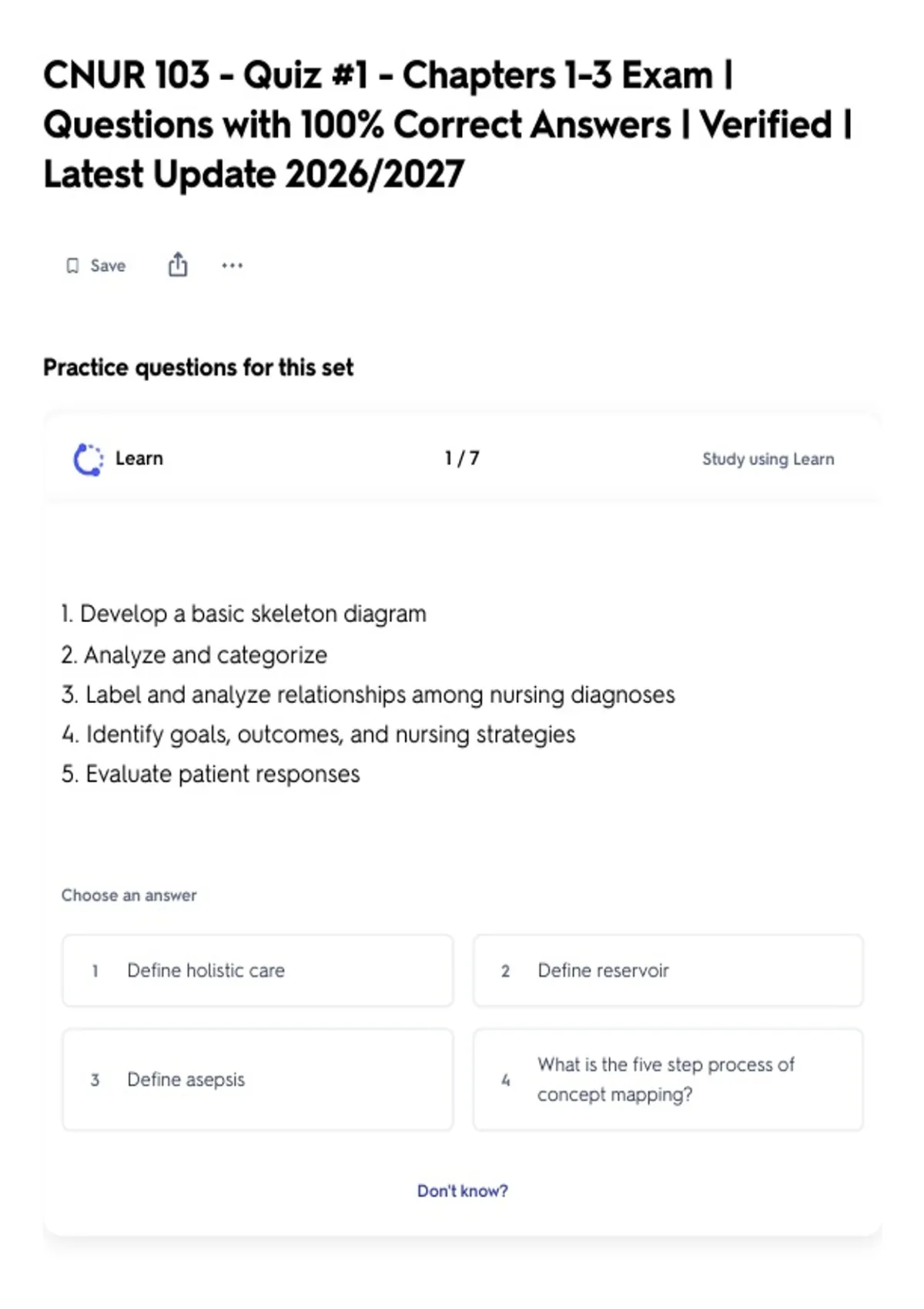Click the Practice questions for this set heading
924x1309 pixels.
[x=198, y=367]
